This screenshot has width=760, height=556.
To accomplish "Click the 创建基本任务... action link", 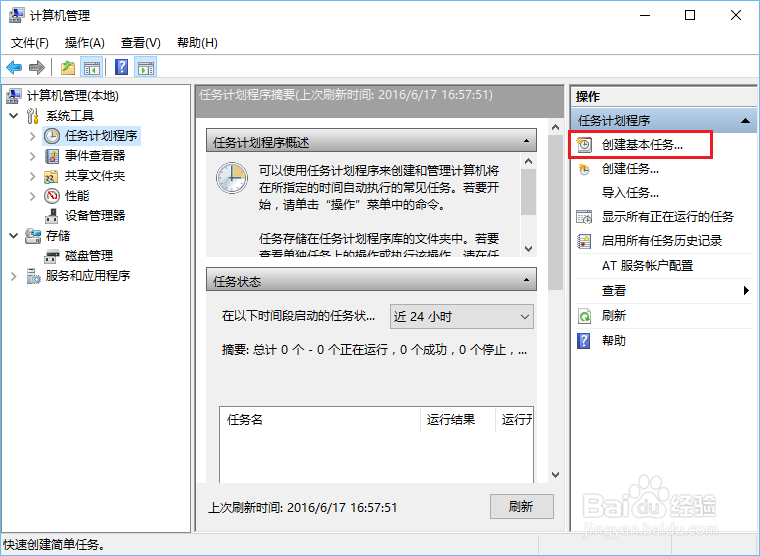I will click(x=642, y=145).
